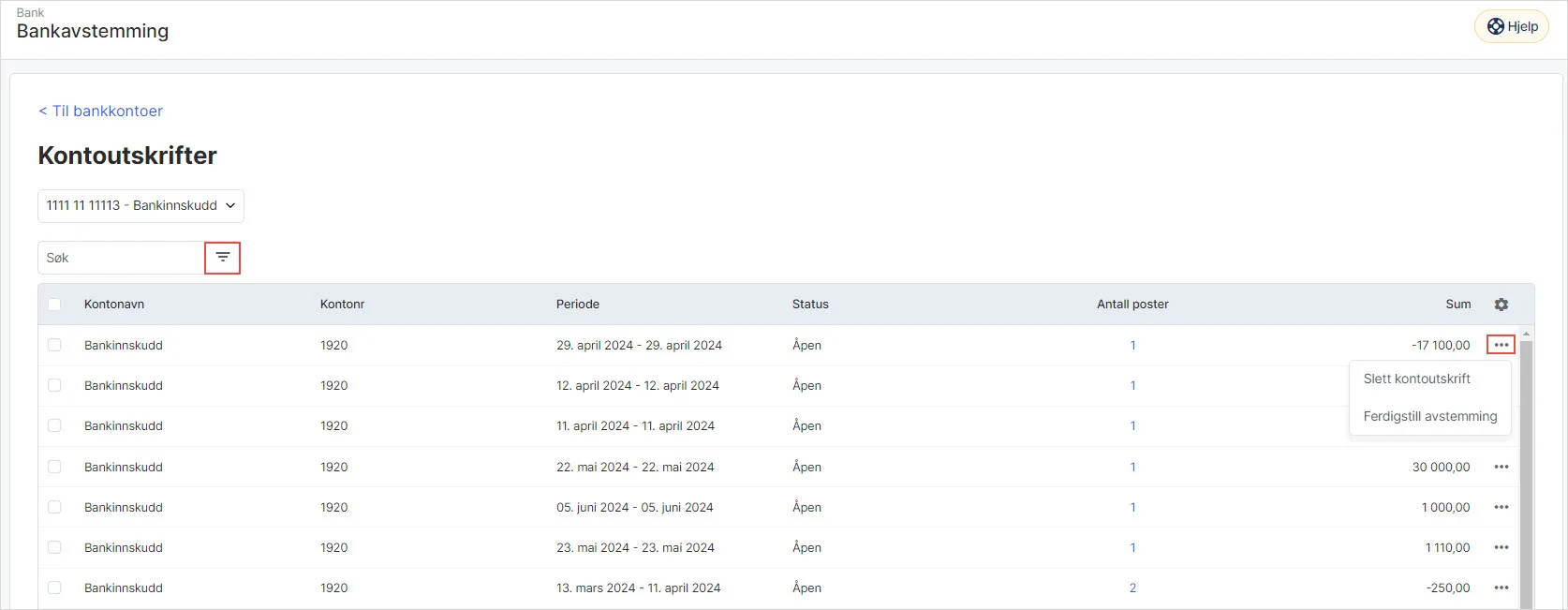The image size is (1568, 610).
Task: Open Antall poster link for 23. mai row
Action: 1132,547
